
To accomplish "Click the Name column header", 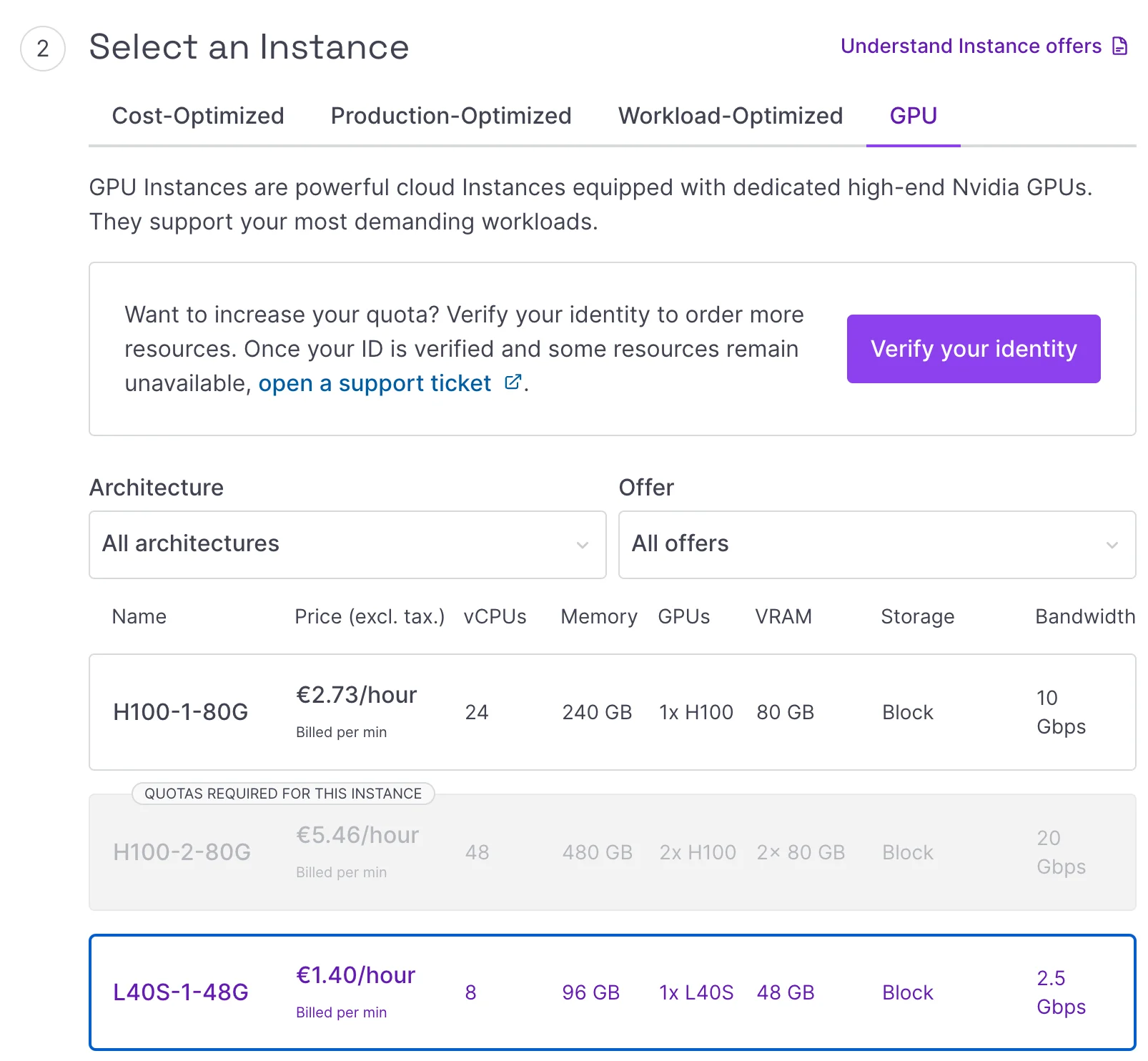I will 139,616.
